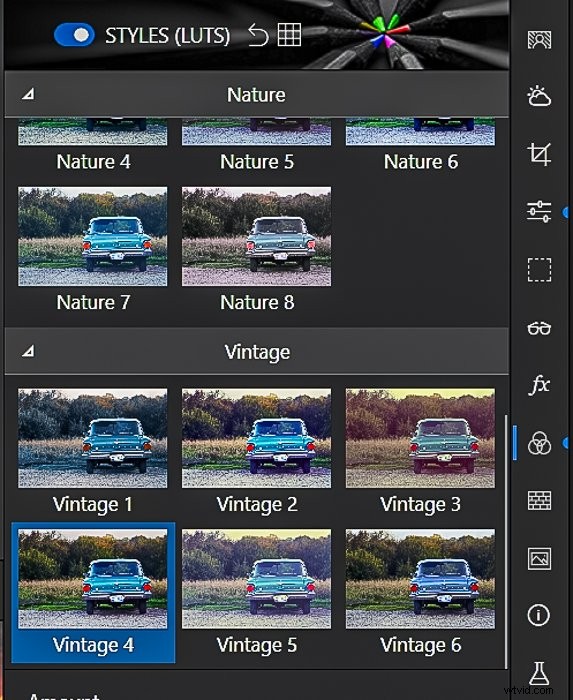Viewport: 573px width, 700px height.
Task: Click the grid view icon in header
Action: click(x=289, y=34)
